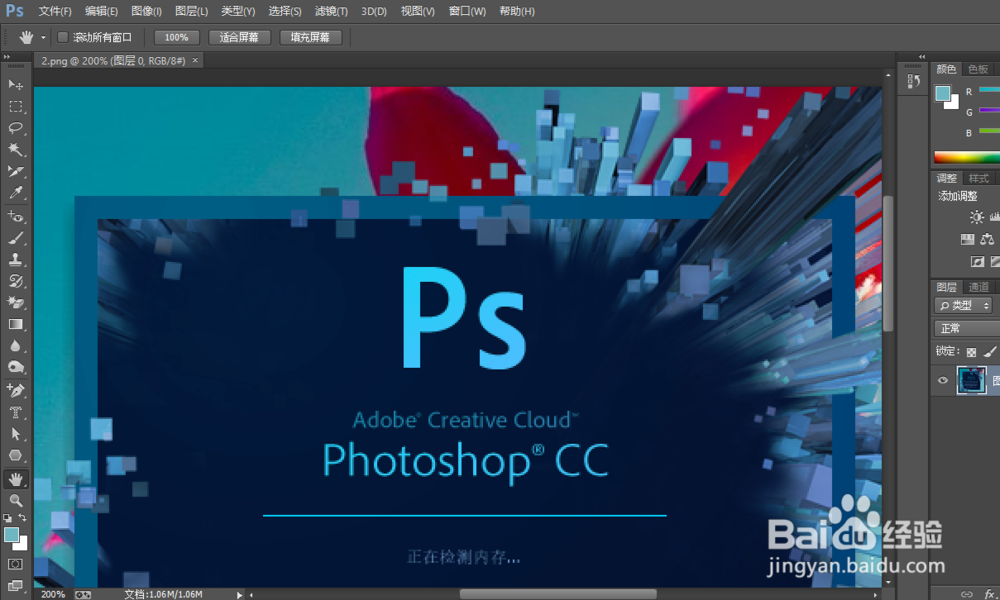Toggle lock transparent pixels checkerboard
Image resolution: width=1000 pixels, height=600 pixels.
(971, 351)
